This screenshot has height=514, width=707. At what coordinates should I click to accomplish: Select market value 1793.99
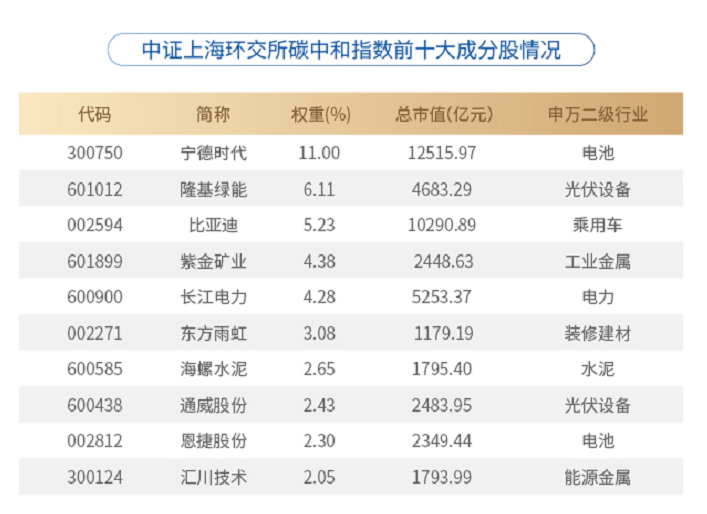click(x=442, y=477)
